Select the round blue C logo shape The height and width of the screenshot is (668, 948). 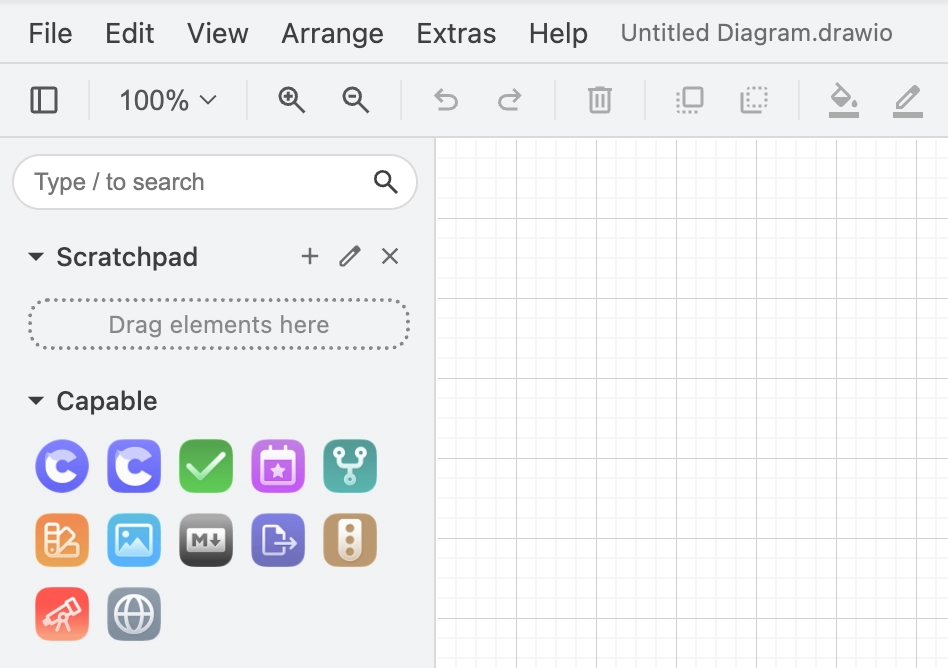tap(62, 465)
